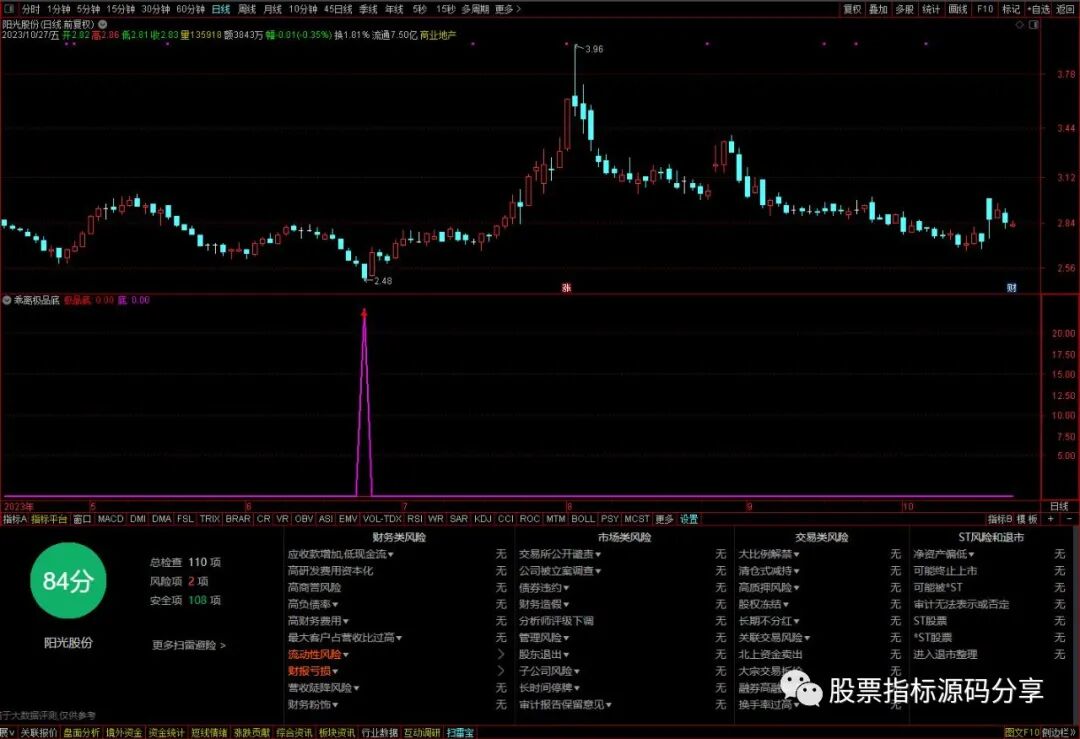The image size is (1080, 739).
Task: Select the 日线 daily period
Action: point(220,9)
